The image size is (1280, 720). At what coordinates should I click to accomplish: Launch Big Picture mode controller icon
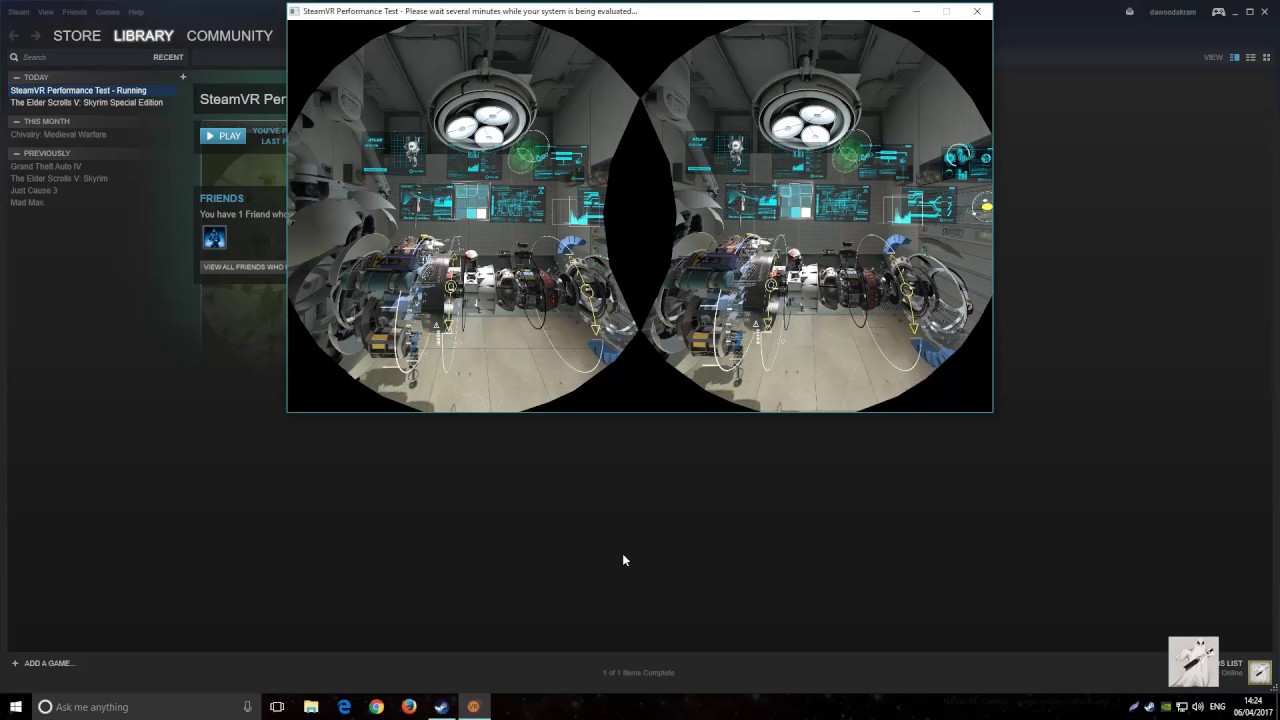pyautogui.click(x=1218, y=12)
